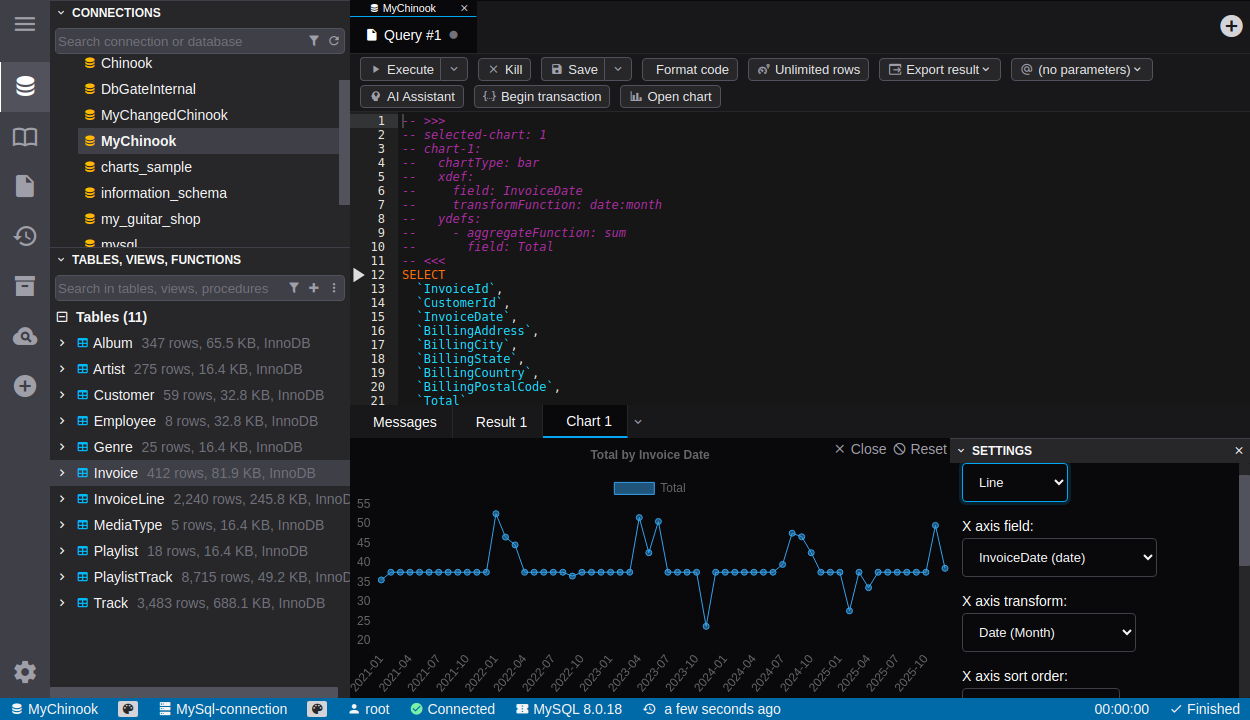The image size is (1250, 720).
Task: Switch to the Result 1 tab
Action: click(501, 422)
